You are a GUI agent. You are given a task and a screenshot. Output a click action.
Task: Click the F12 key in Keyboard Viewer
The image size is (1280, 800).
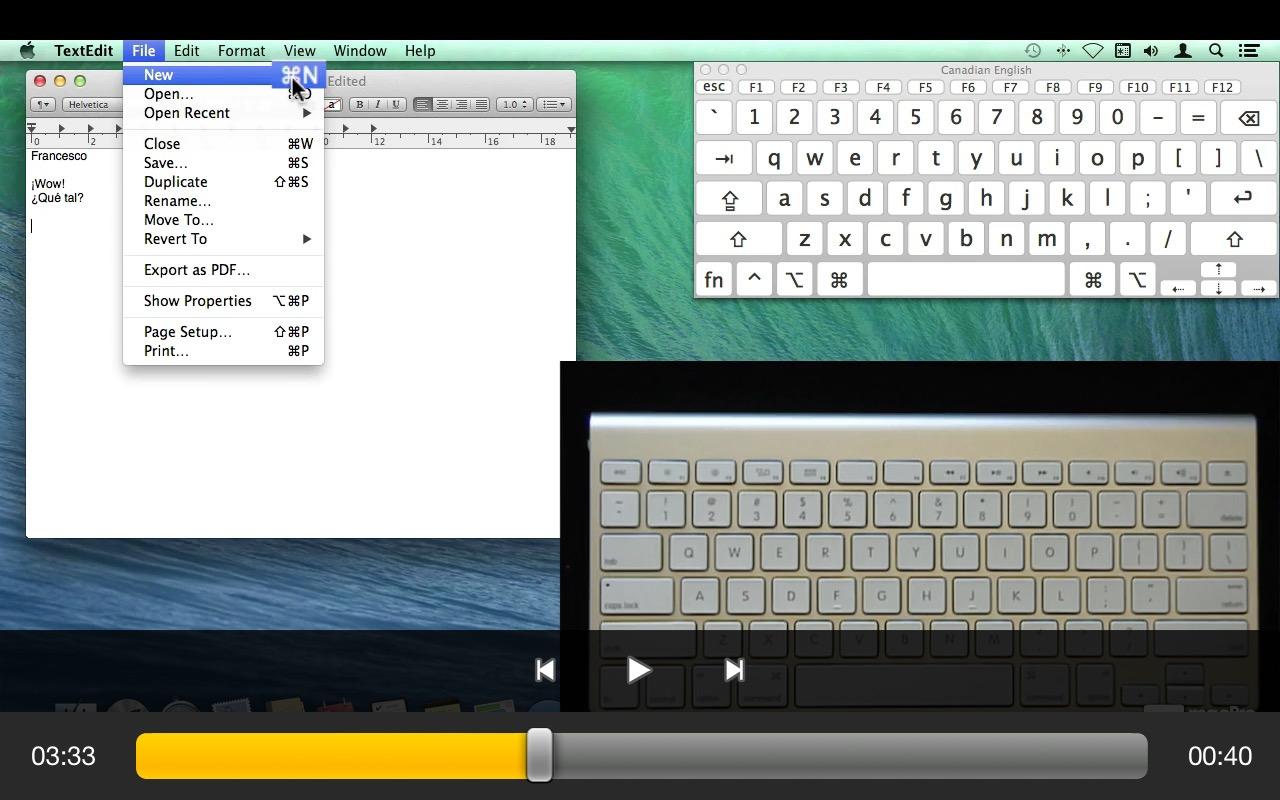pyautogui.click(x=1222, y=87)
